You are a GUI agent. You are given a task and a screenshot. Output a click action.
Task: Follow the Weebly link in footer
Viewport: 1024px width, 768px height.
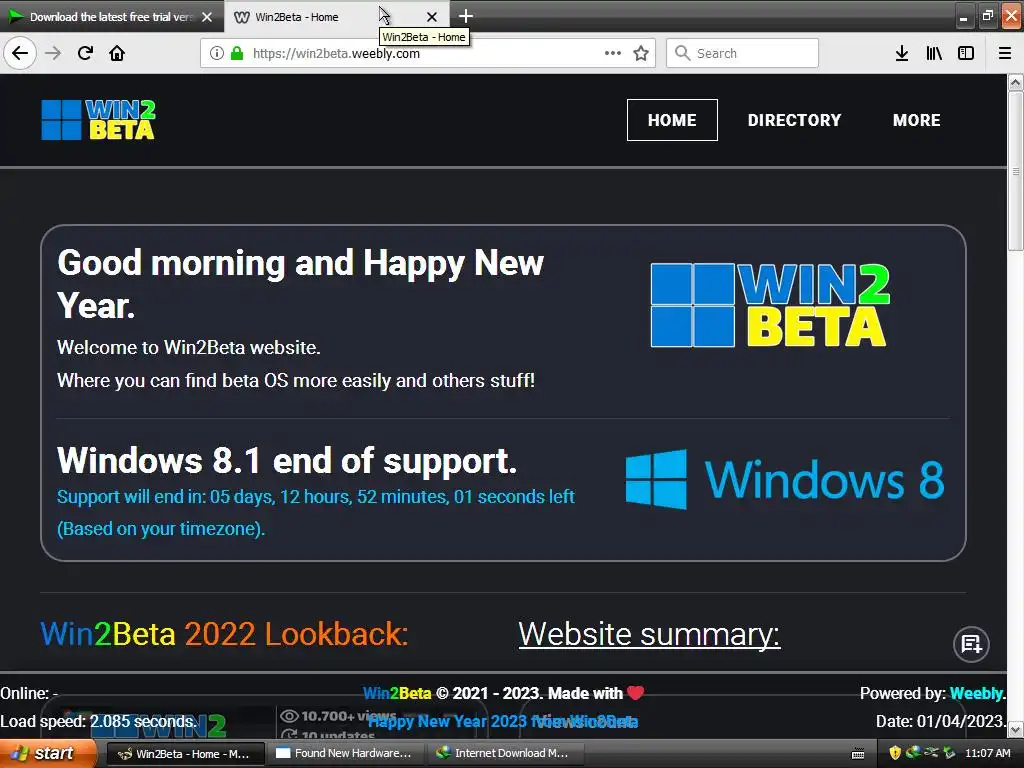click(x=977, y=693)
